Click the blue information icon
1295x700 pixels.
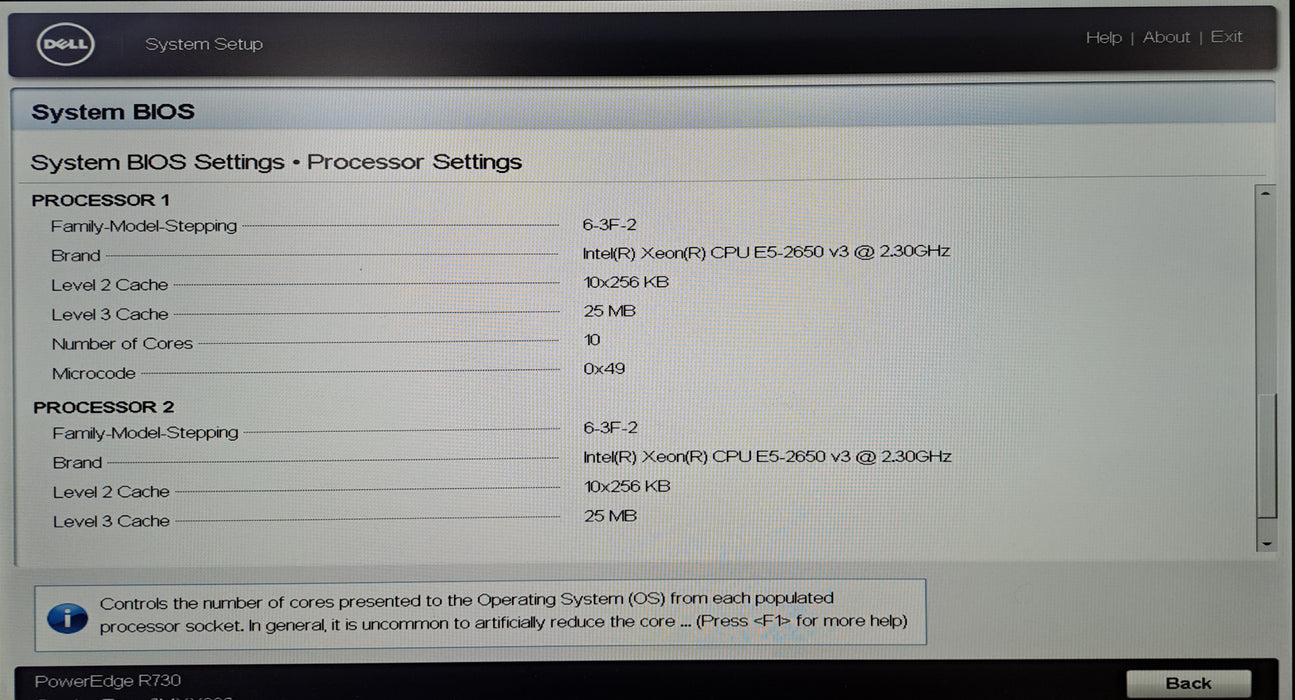click(x=67, y=617)
